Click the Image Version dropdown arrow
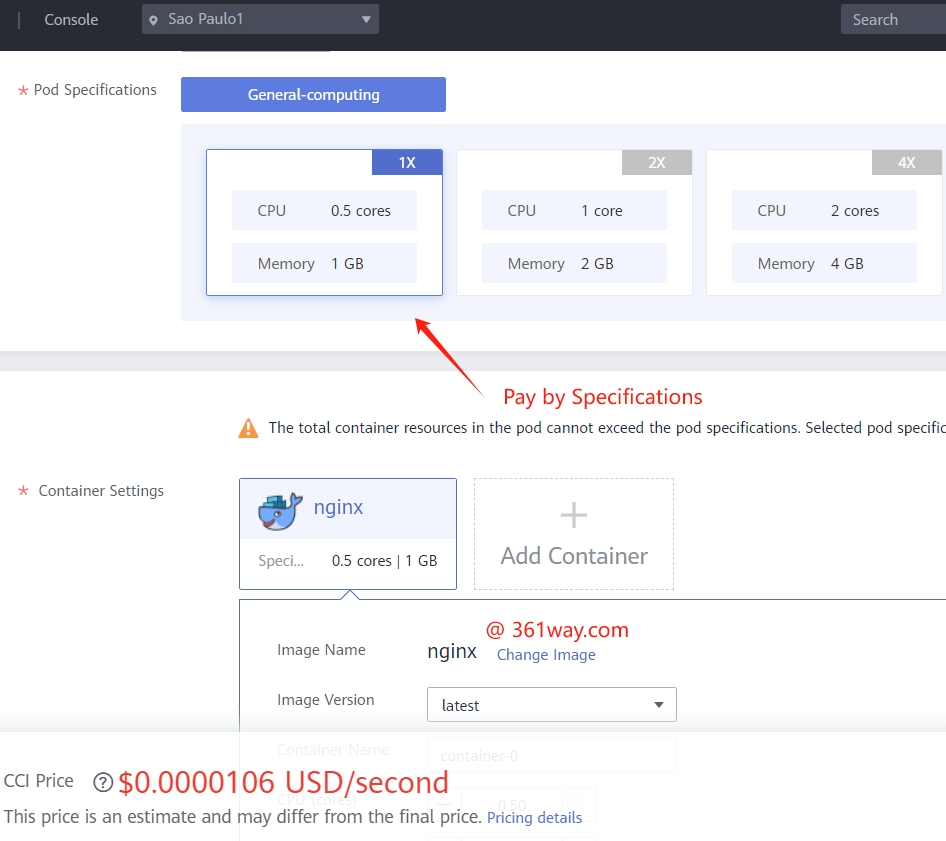Viewport: 946px width, 841px height. [659, 705]
